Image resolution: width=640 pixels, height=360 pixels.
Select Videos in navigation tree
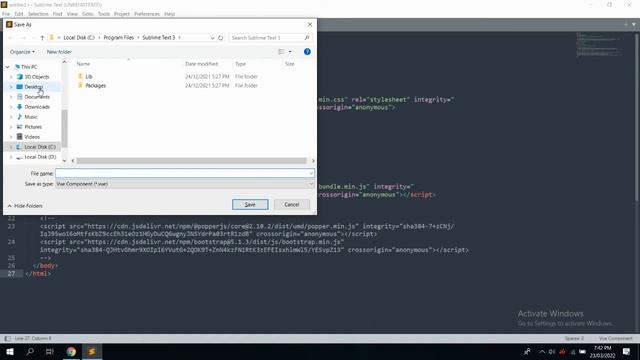32,137
